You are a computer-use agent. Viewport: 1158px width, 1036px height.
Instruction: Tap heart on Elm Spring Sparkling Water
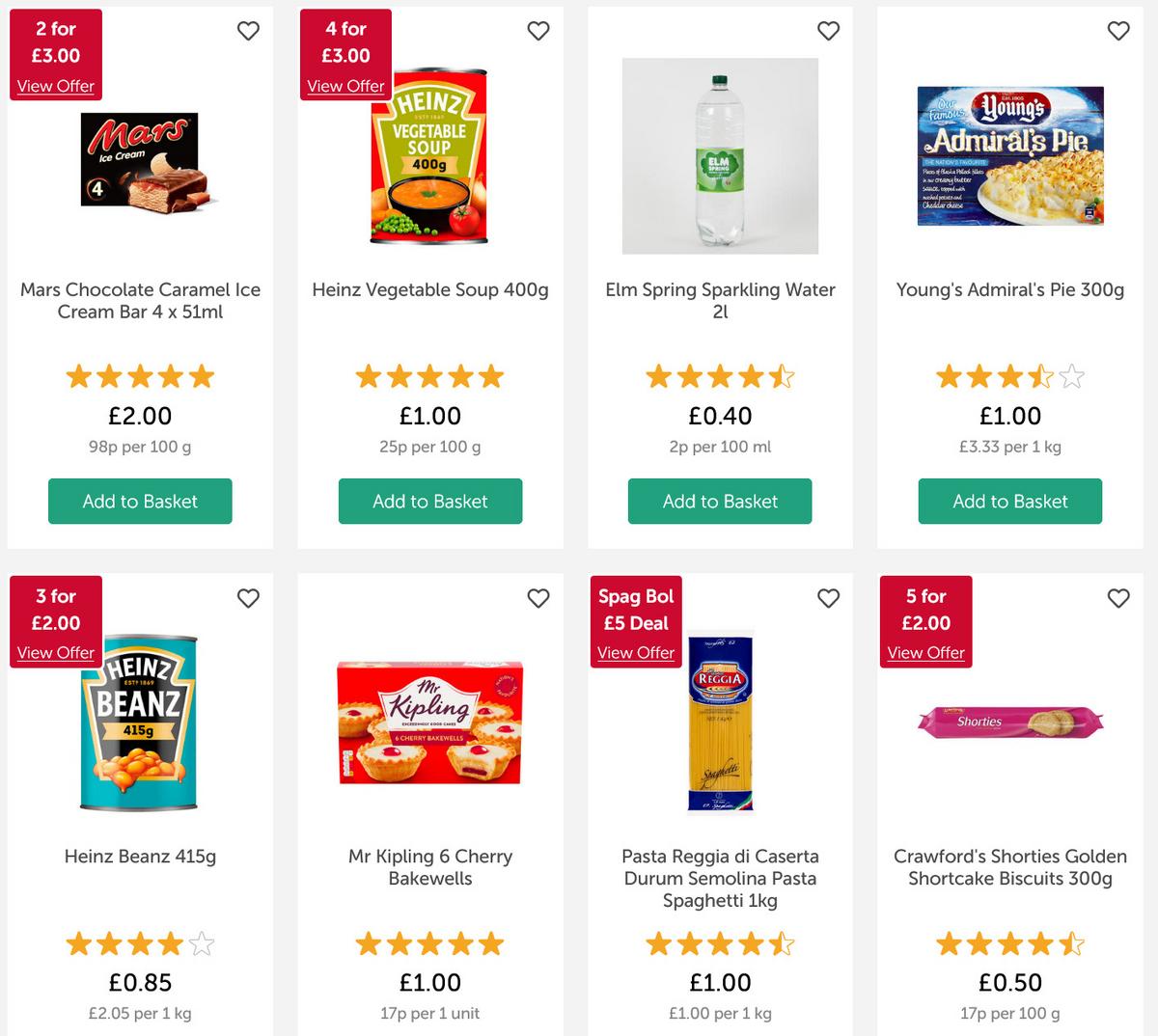(828, 31)
